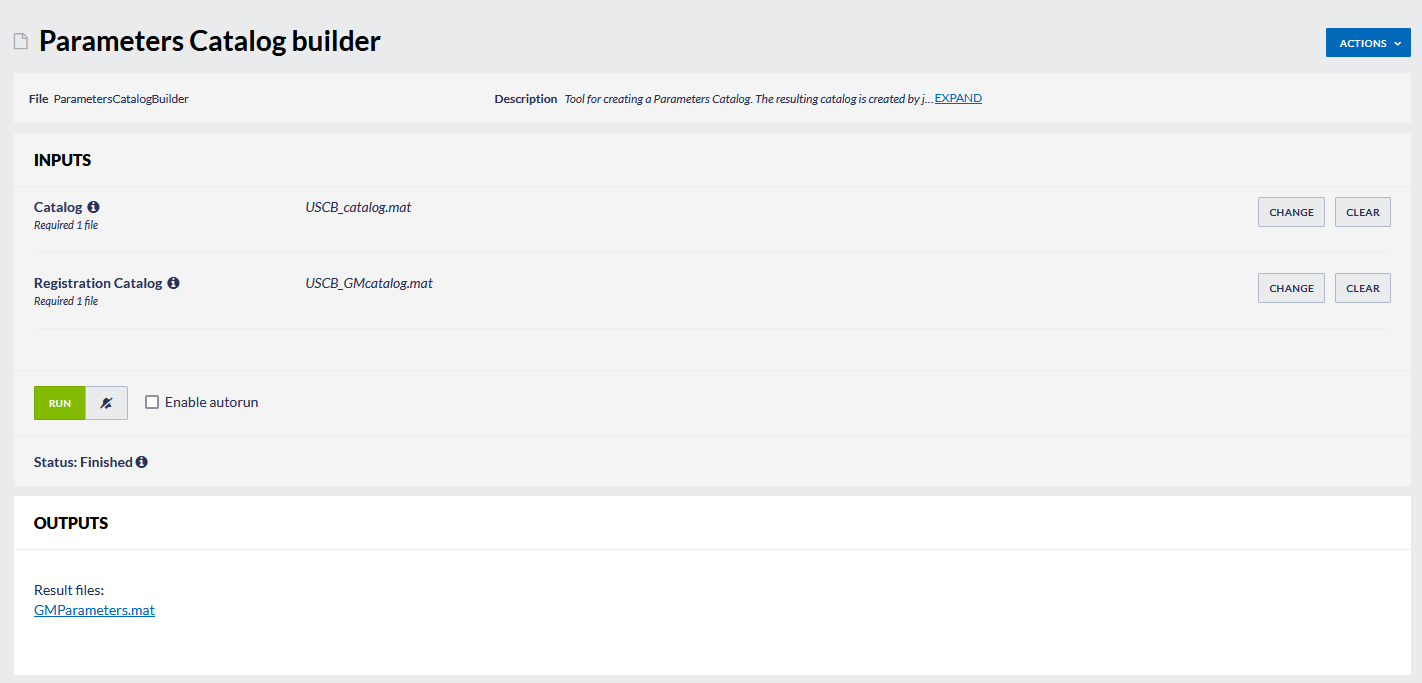Viewport: 1422px width, 683px height.
Task: Click the Parameters Catalog builder title
Action: coord(210,41)
